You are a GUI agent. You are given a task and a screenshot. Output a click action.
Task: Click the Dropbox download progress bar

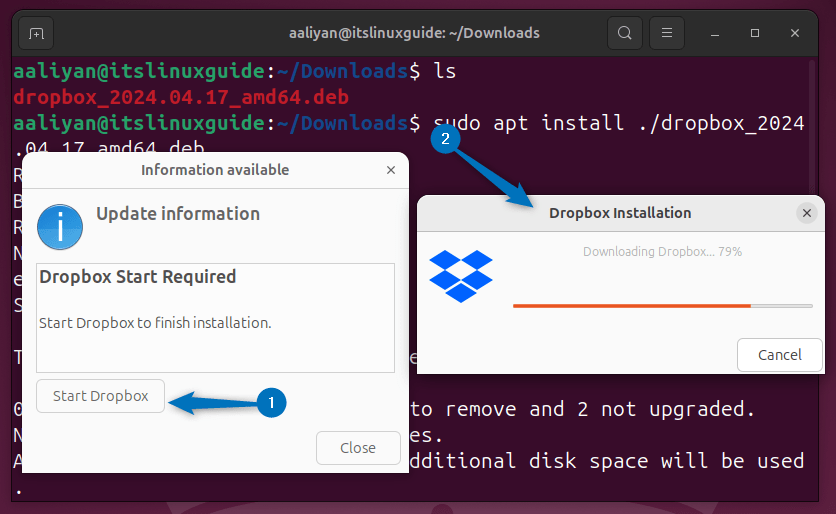click(x=661, y=305)
